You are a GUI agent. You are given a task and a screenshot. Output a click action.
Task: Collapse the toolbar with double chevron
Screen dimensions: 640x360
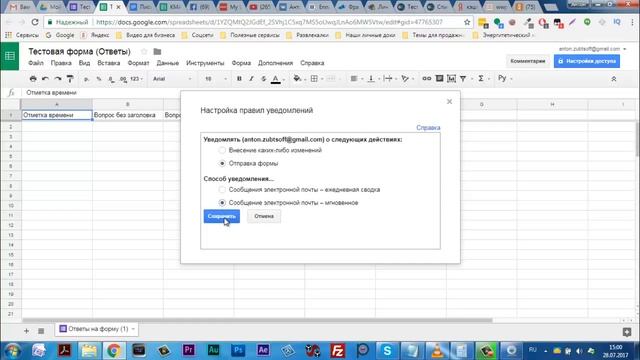[x=613, y=79]
